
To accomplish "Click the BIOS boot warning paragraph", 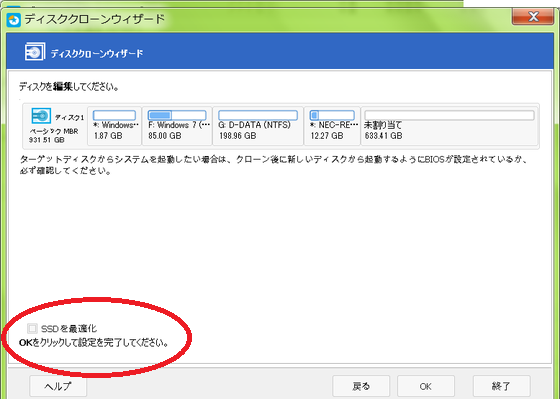I will [274, 165].
